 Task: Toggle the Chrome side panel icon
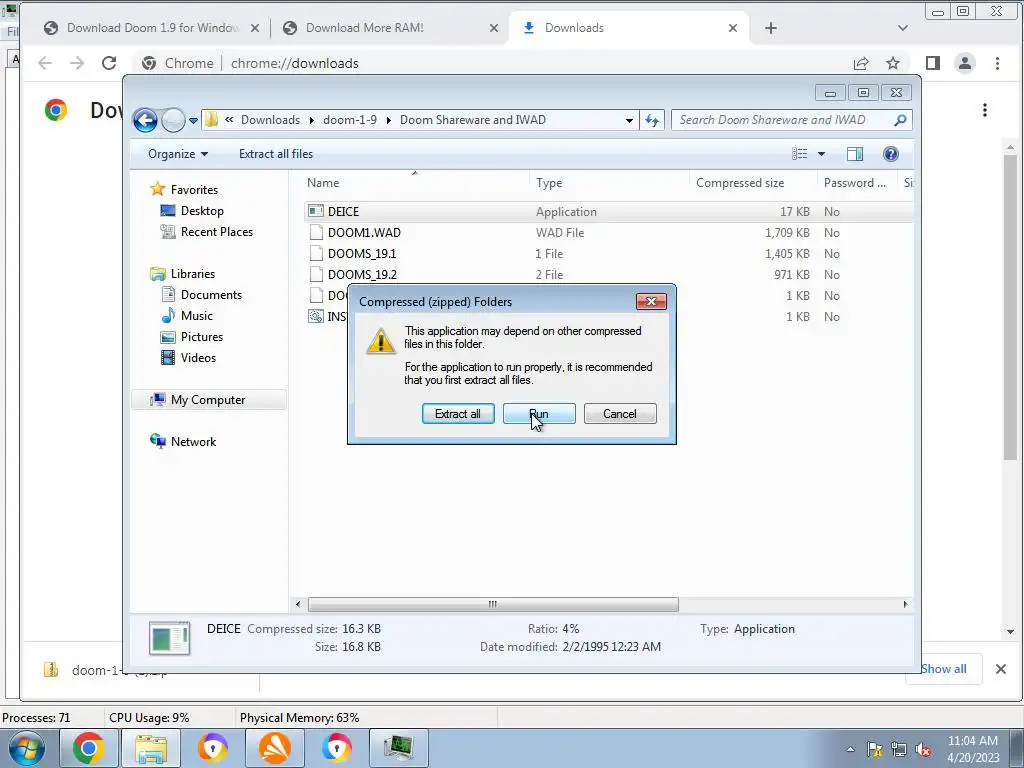pos(933,63)
